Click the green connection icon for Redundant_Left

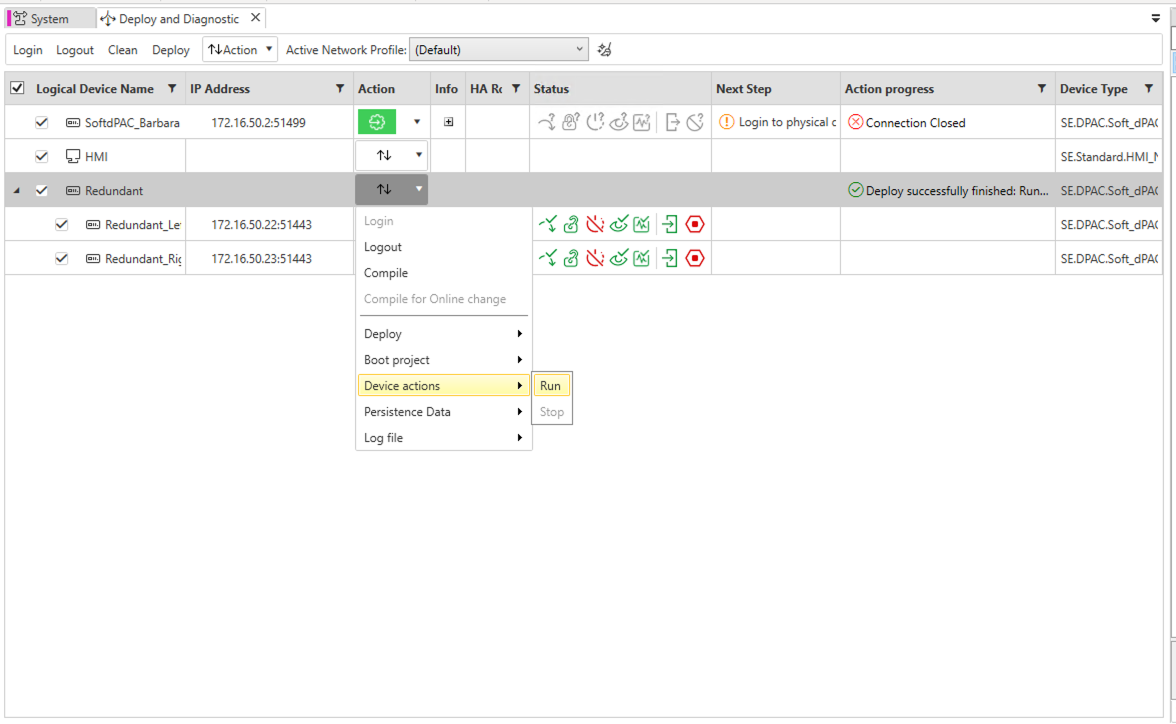548,224
